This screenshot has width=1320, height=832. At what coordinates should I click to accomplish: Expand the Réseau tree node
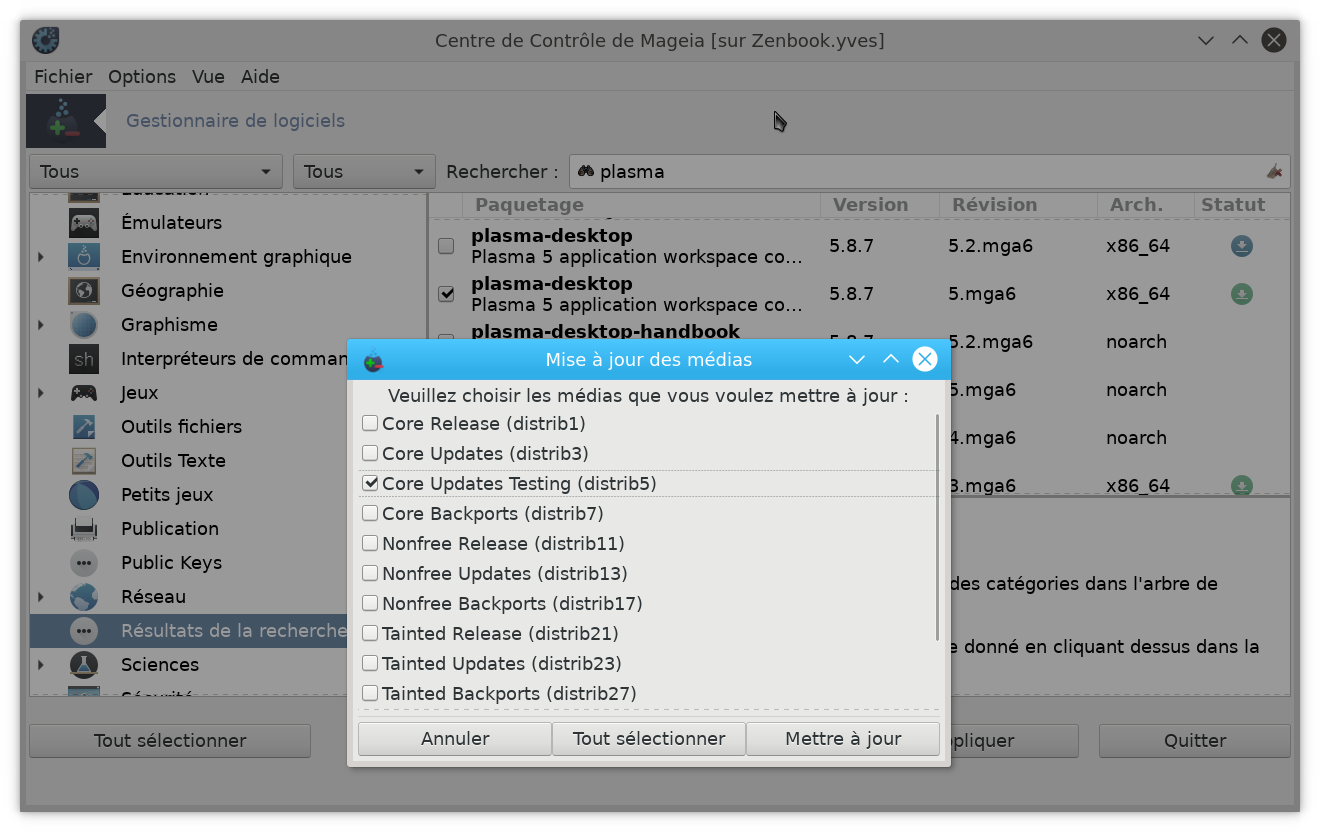pos(41,597)
